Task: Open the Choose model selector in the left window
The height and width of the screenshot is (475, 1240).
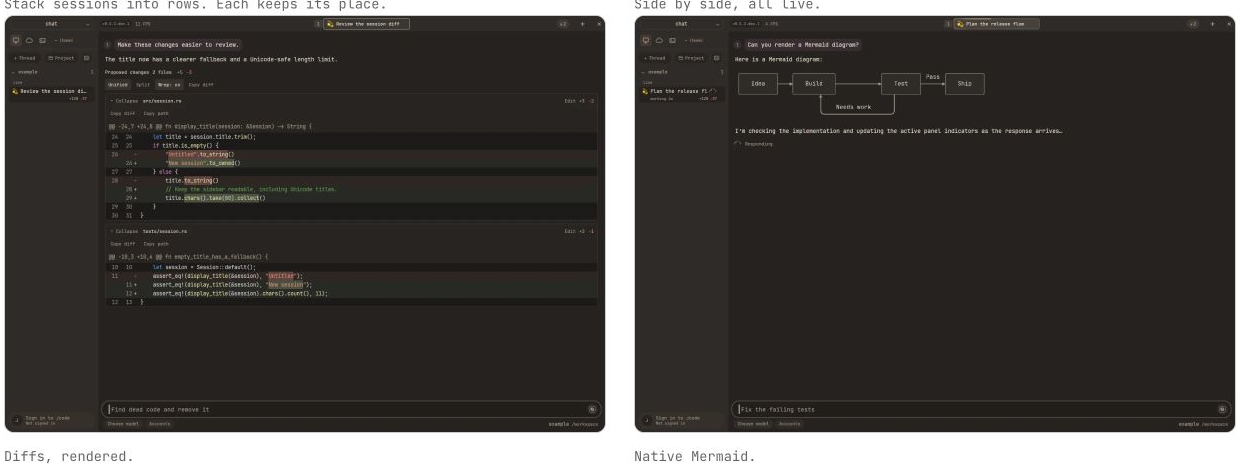Action: (x=124, y=424)
